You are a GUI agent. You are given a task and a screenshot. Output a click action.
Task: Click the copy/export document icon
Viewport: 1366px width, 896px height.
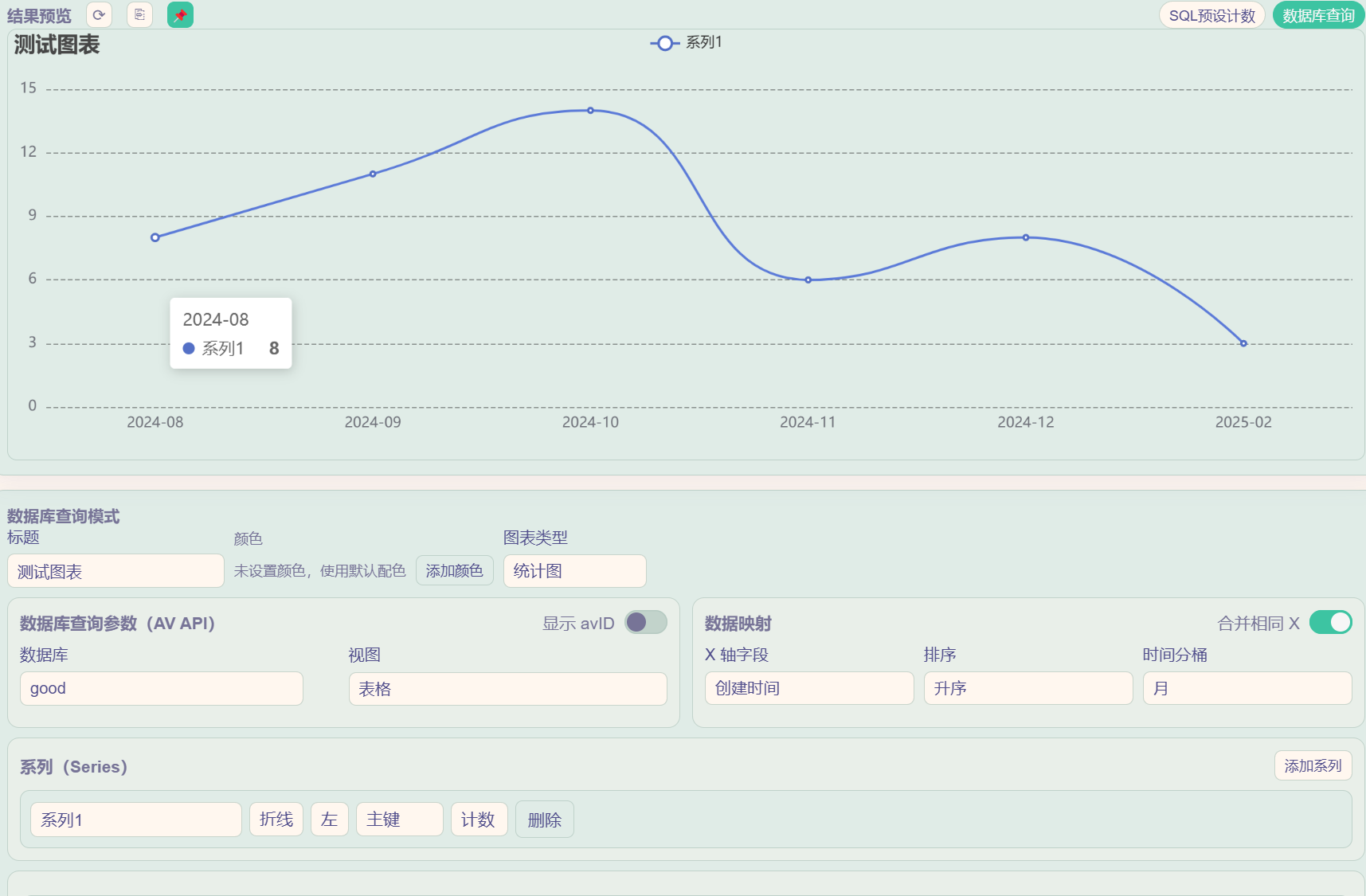click(139, 15)
